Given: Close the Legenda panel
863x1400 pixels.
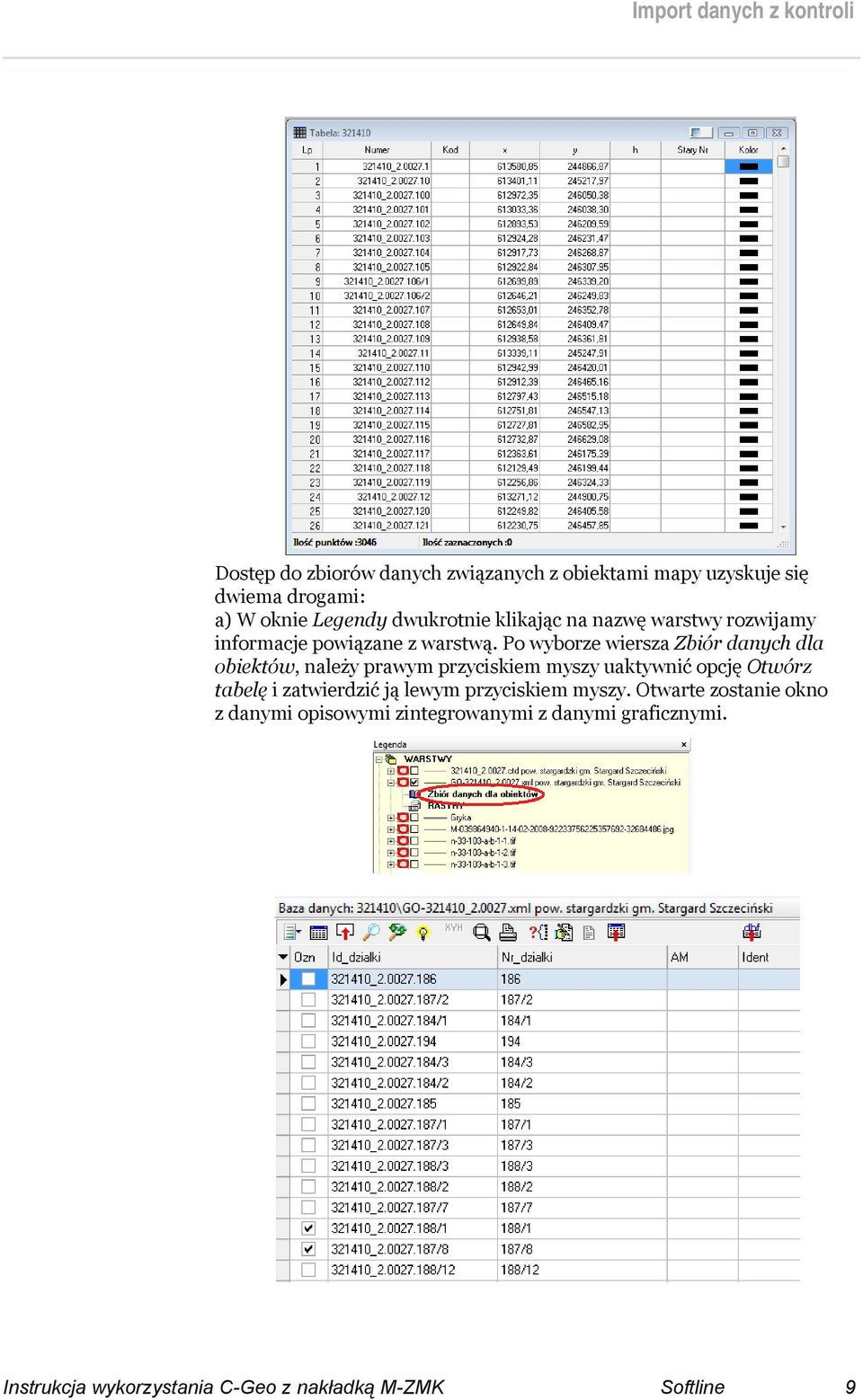Looking at the screenshot, I should 684,744.
